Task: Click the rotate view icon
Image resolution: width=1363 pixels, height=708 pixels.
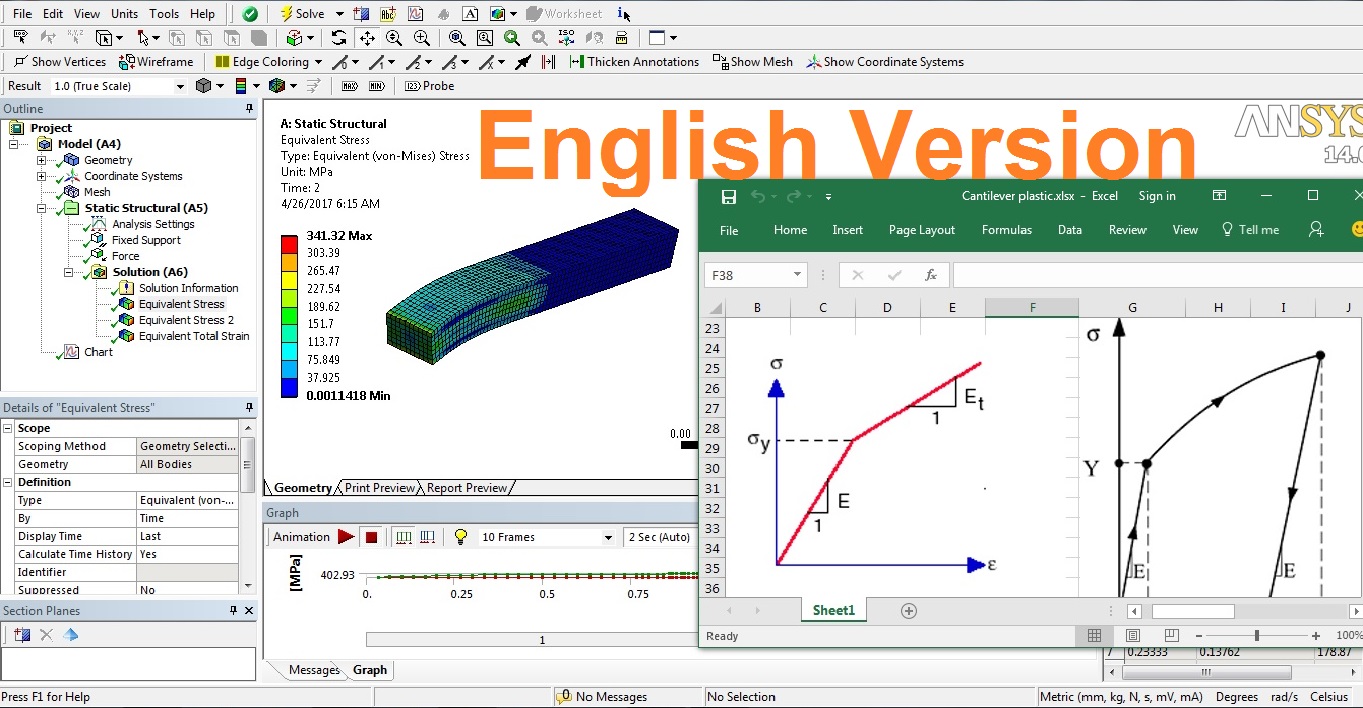Action: point(339,38)
